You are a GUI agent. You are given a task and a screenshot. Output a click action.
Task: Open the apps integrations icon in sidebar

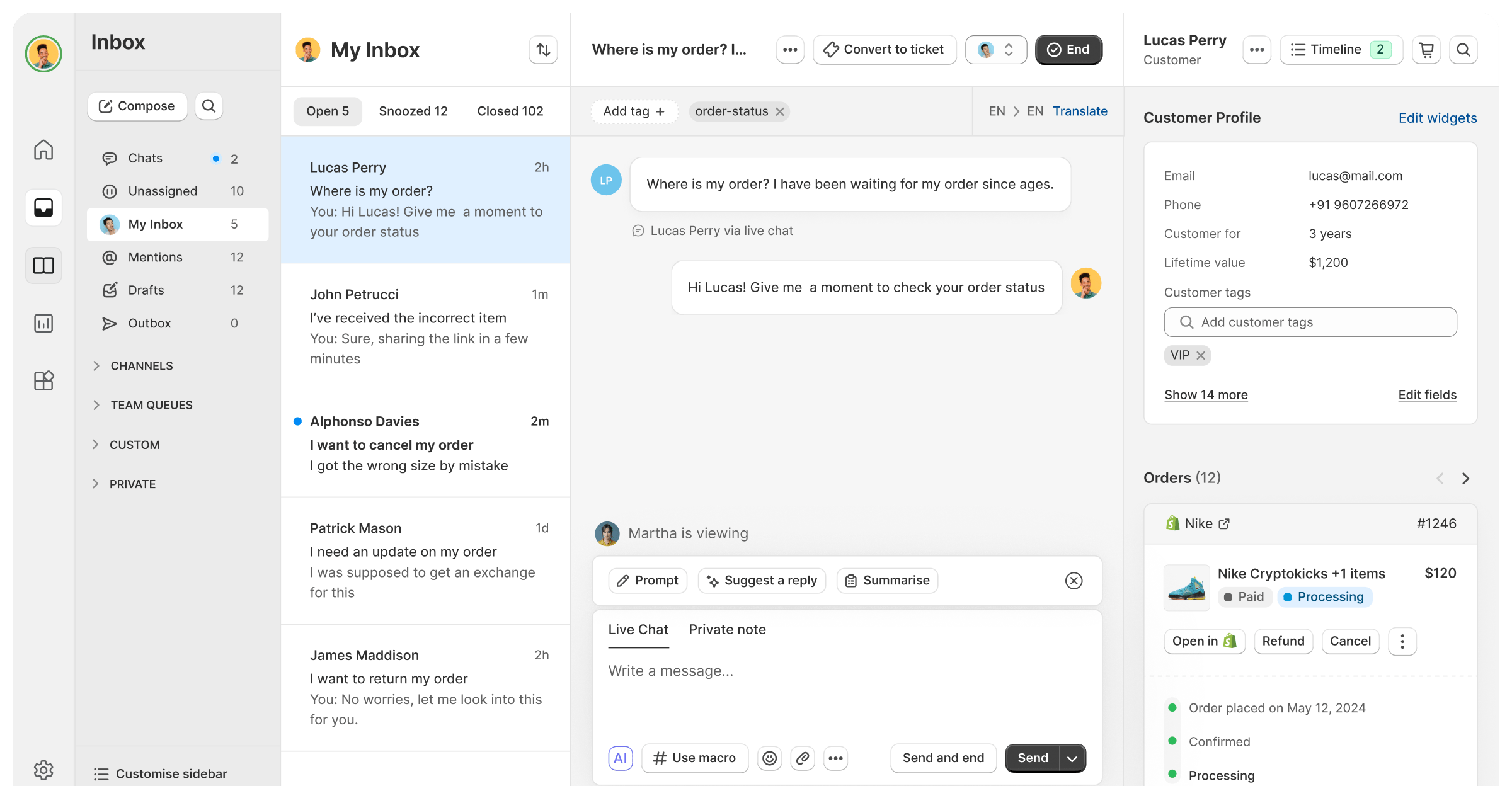tap(43, 380)
